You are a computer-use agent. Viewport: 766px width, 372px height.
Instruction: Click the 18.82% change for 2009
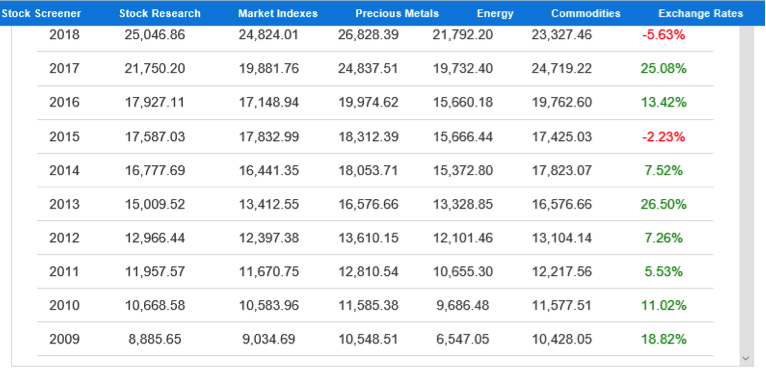tap(663, 339)
